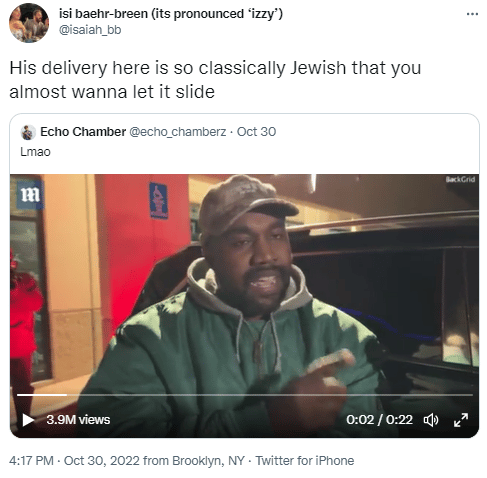
Task: Click the Twitter for iPhone source link
Action: click(304, 461)
